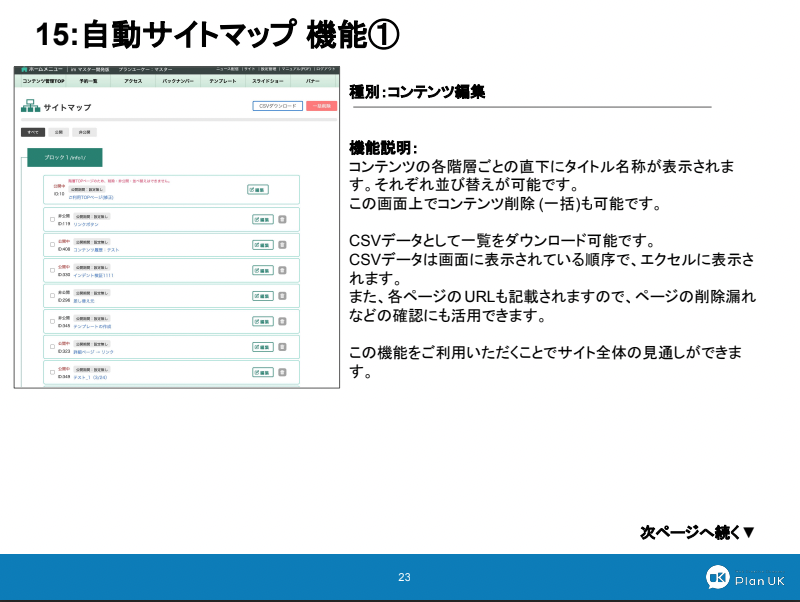800x602 pixels.
Task: Click trash icon for 詳細ページ → リンク row
Action: [x=282, y=347]
